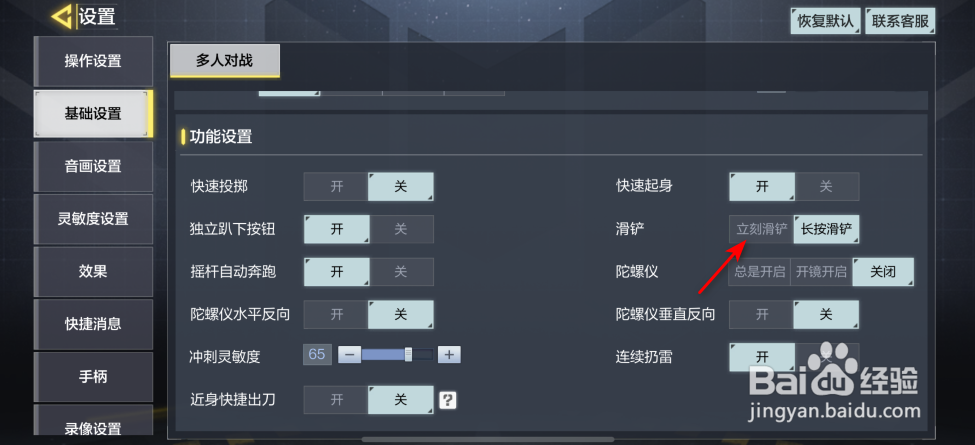
Task: Click the yellow back arrow icon
Action: [x=62, y=17]
